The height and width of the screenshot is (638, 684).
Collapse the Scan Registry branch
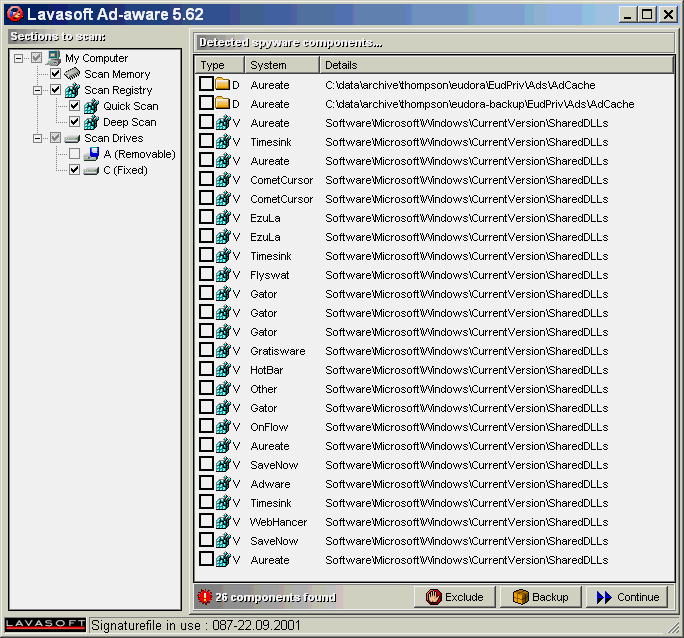38,90
